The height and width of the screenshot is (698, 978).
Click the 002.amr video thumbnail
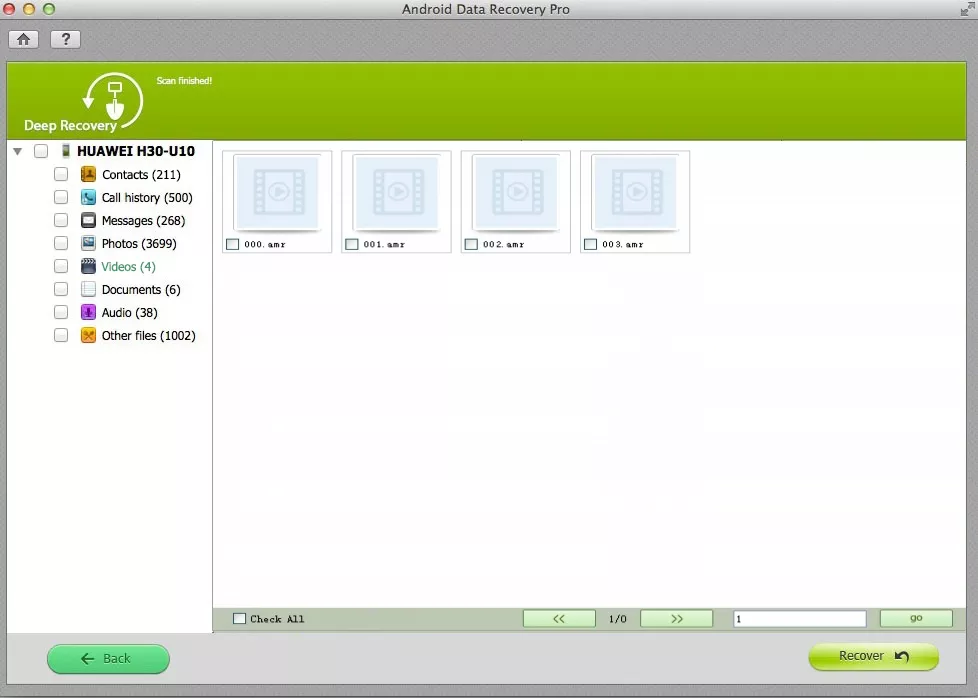(x=516, y=192)
